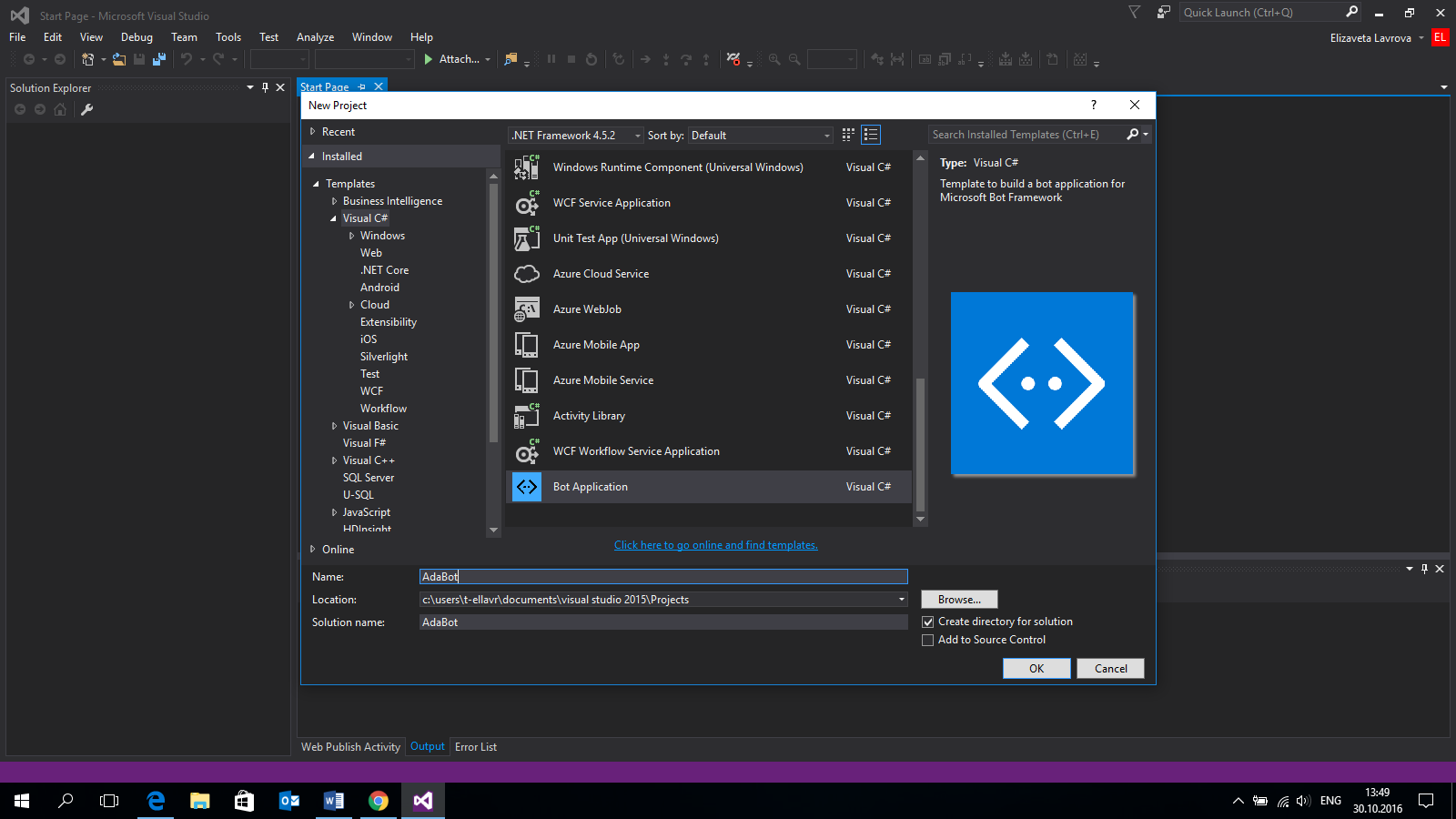Select the WCF Service Application icon
Viewport: 1456px width, 819px height.
(527, 203)
